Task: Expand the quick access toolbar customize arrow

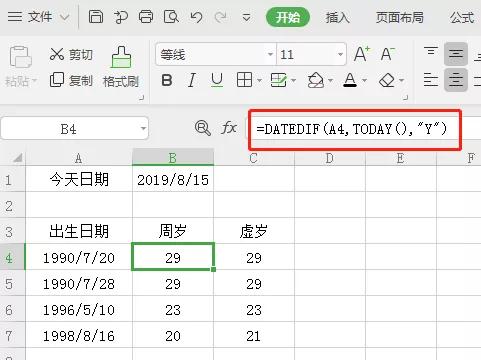Action: [x=246, y=17]
